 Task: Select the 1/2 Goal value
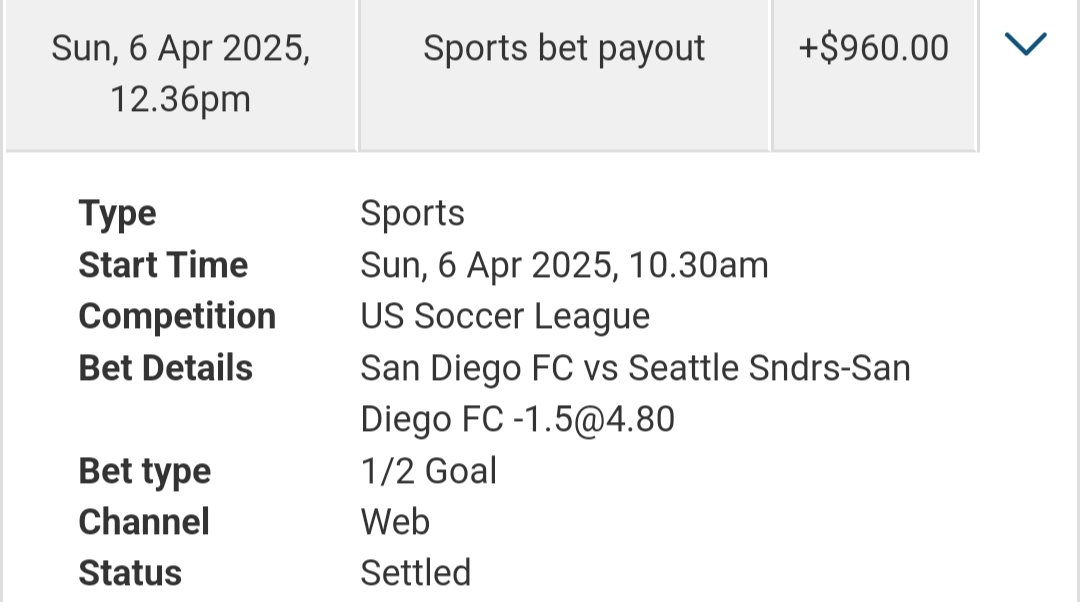(x=428, y=471)
